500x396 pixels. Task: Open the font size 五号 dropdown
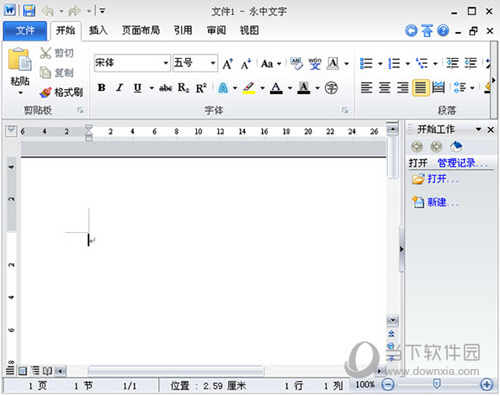(213, 63)
